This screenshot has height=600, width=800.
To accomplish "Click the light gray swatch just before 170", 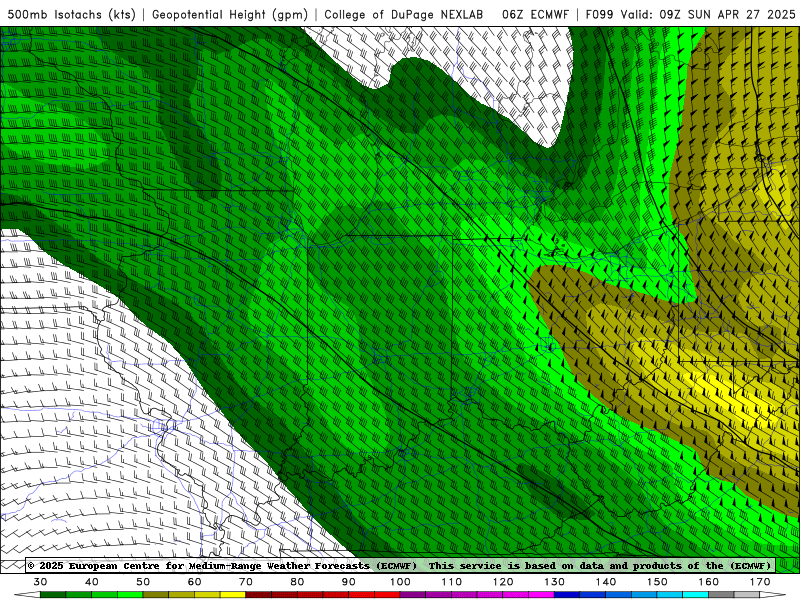I will pos(747,594).
